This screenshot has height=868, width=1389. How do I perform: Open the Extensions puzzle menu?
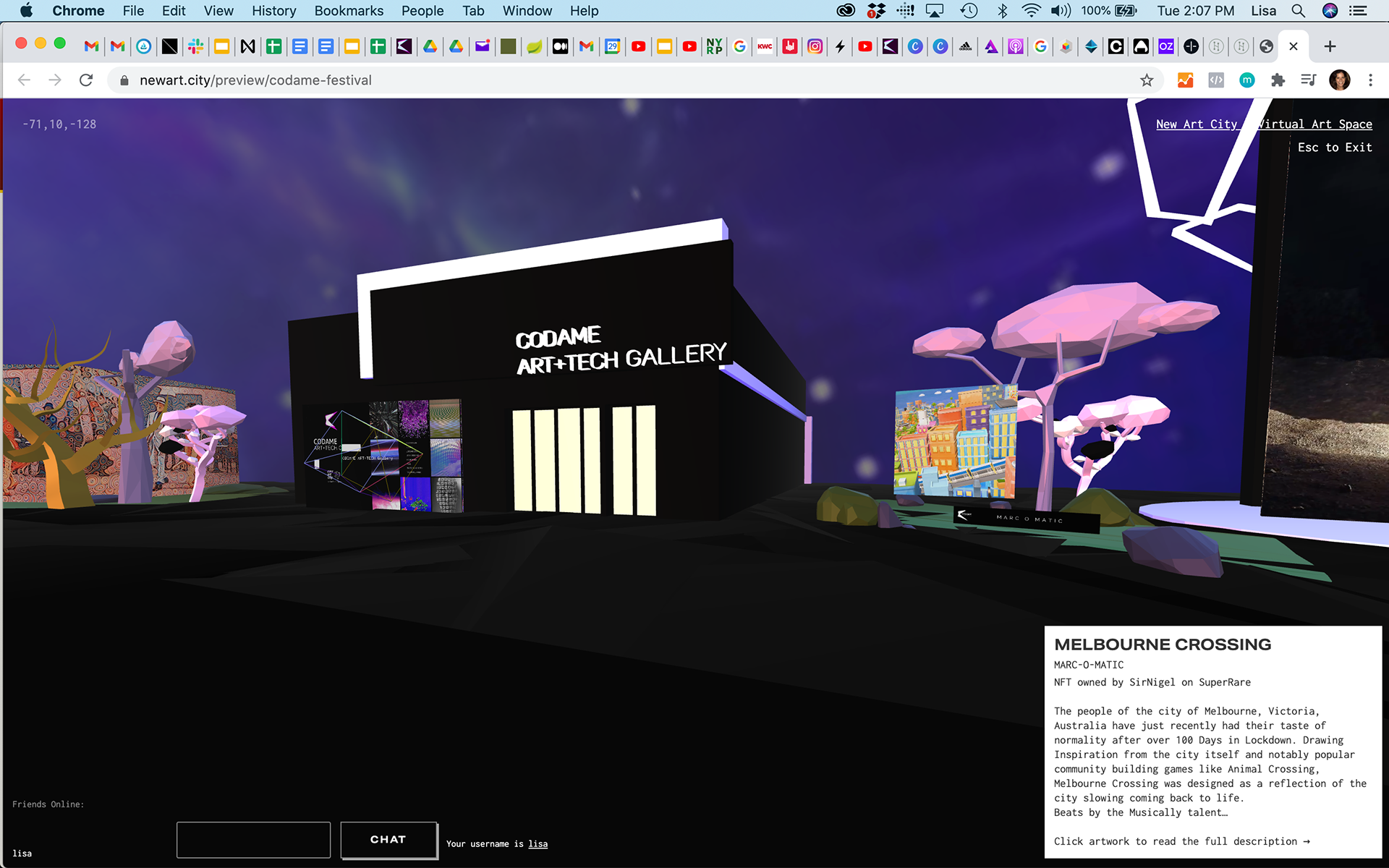tap(1278, 80)
